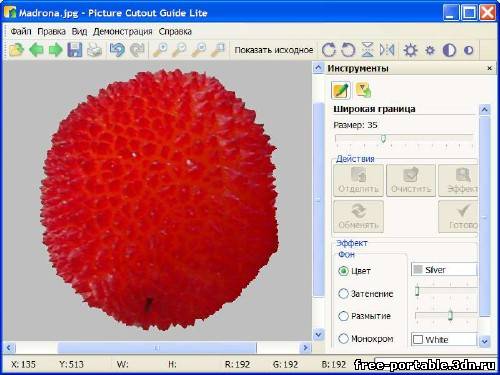
Task: Click the Размер slider handle
Action: tap(383, 138)
